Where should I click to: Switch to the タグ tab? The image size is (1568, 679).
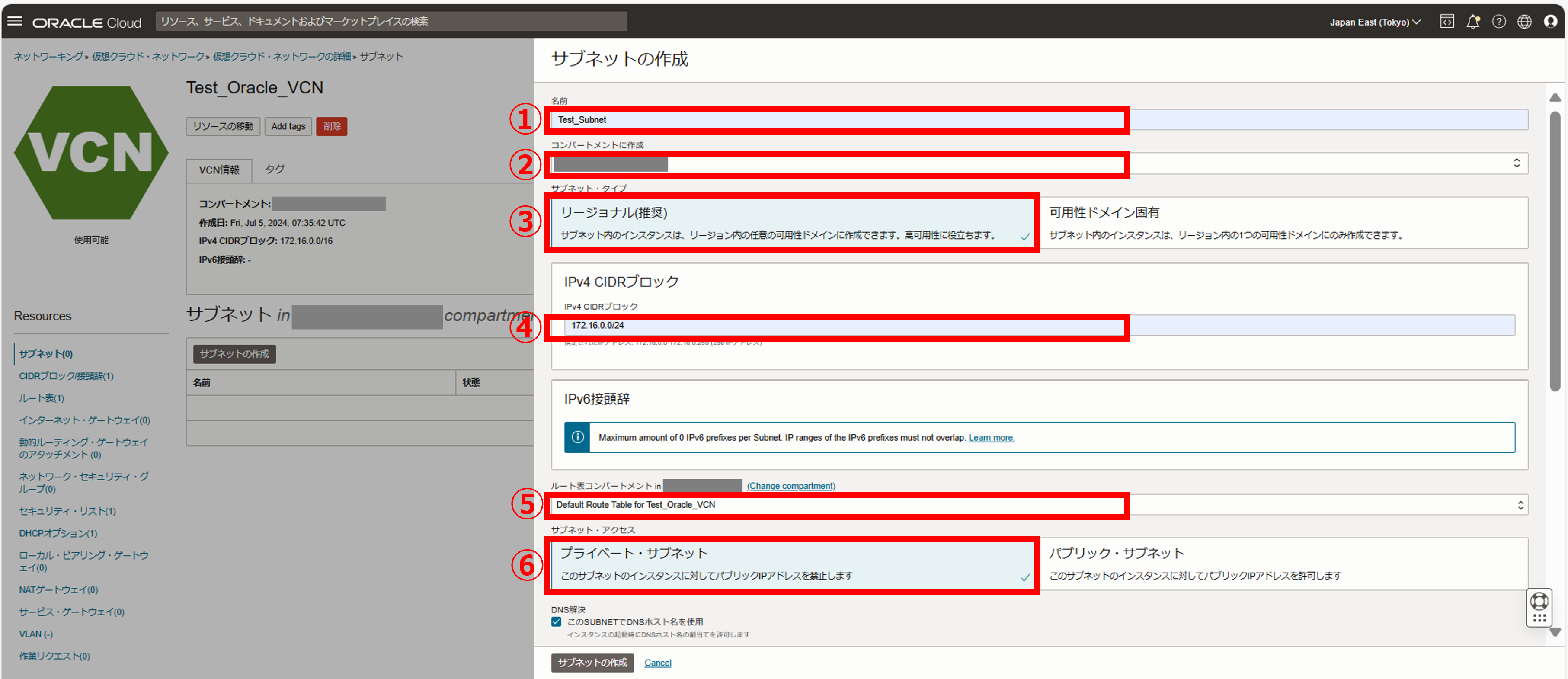(275, 169)
